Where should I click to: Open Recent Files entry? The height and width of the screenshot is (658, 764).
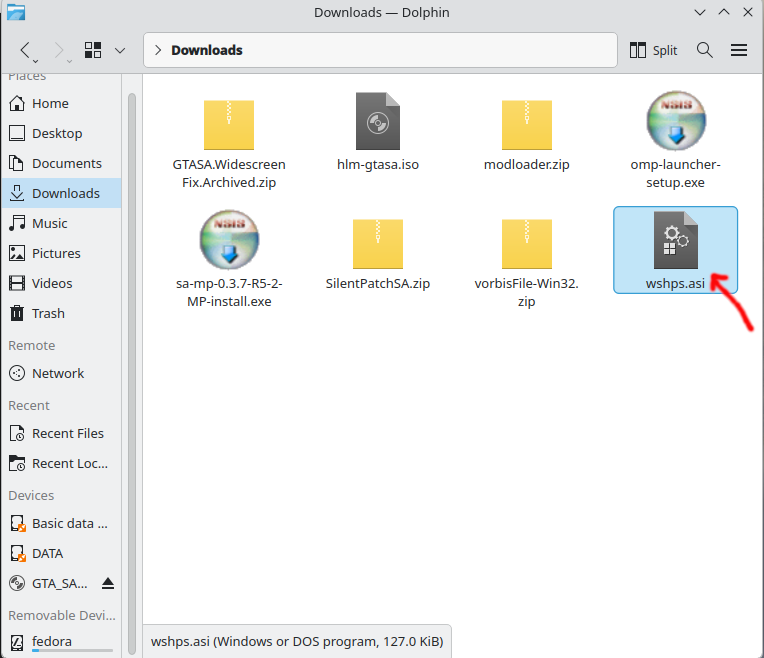coord(61,433)
